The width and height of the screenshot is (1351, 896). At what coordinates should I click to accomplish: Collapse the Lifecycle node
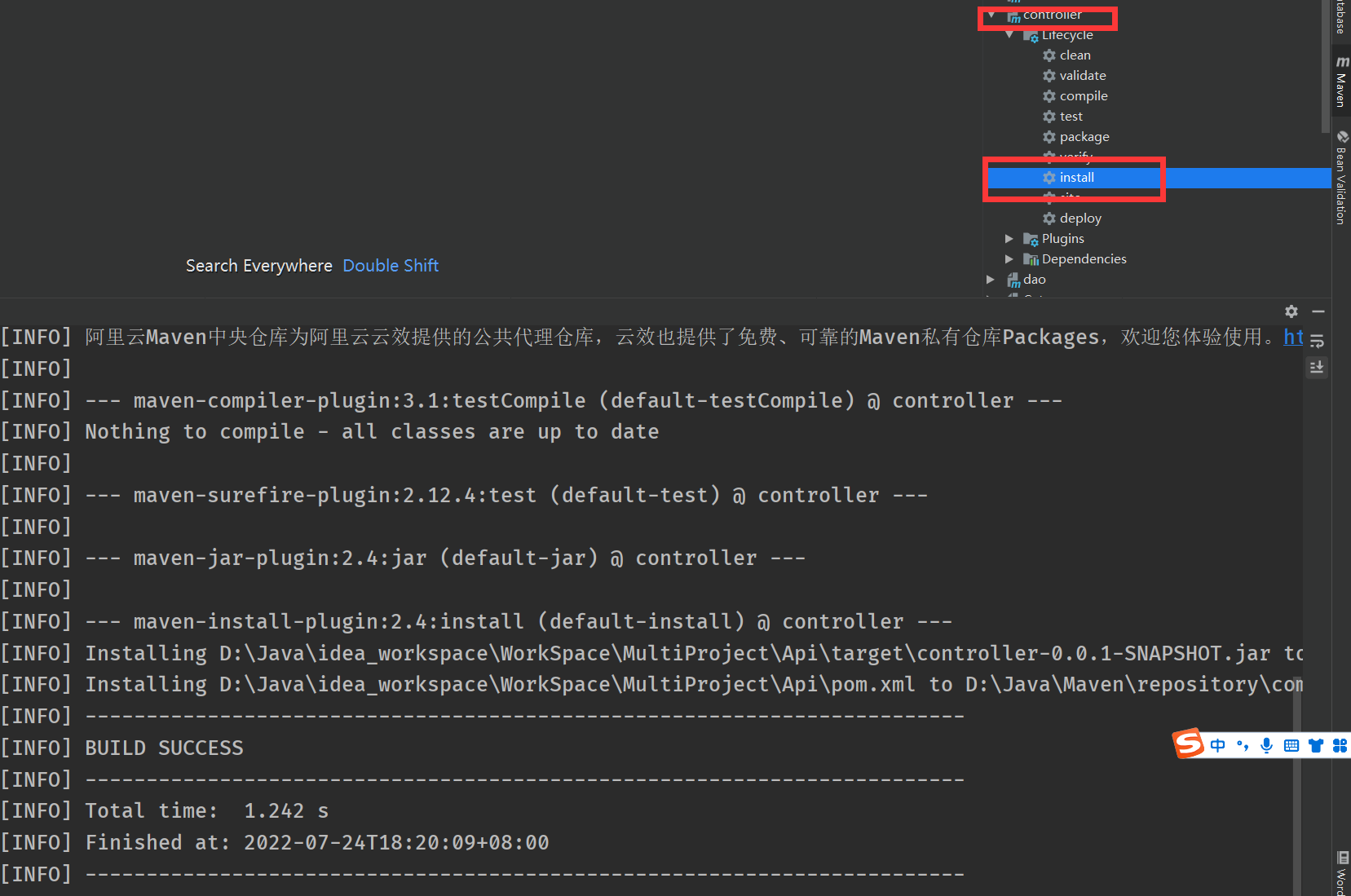(1009, 35)
